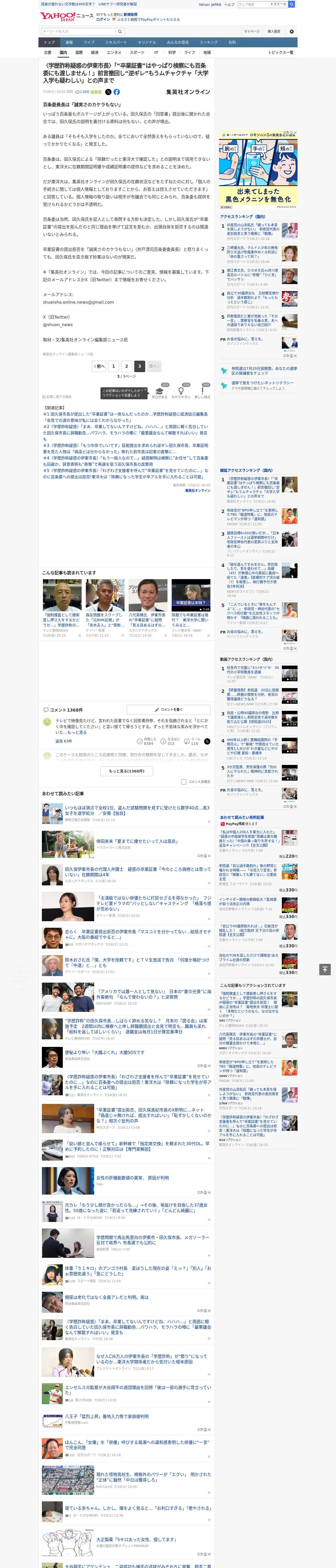Open the エキスパート tab
Image resolution: width=336 pixels, height=1568 pixels.
click(x=116, y=42)
